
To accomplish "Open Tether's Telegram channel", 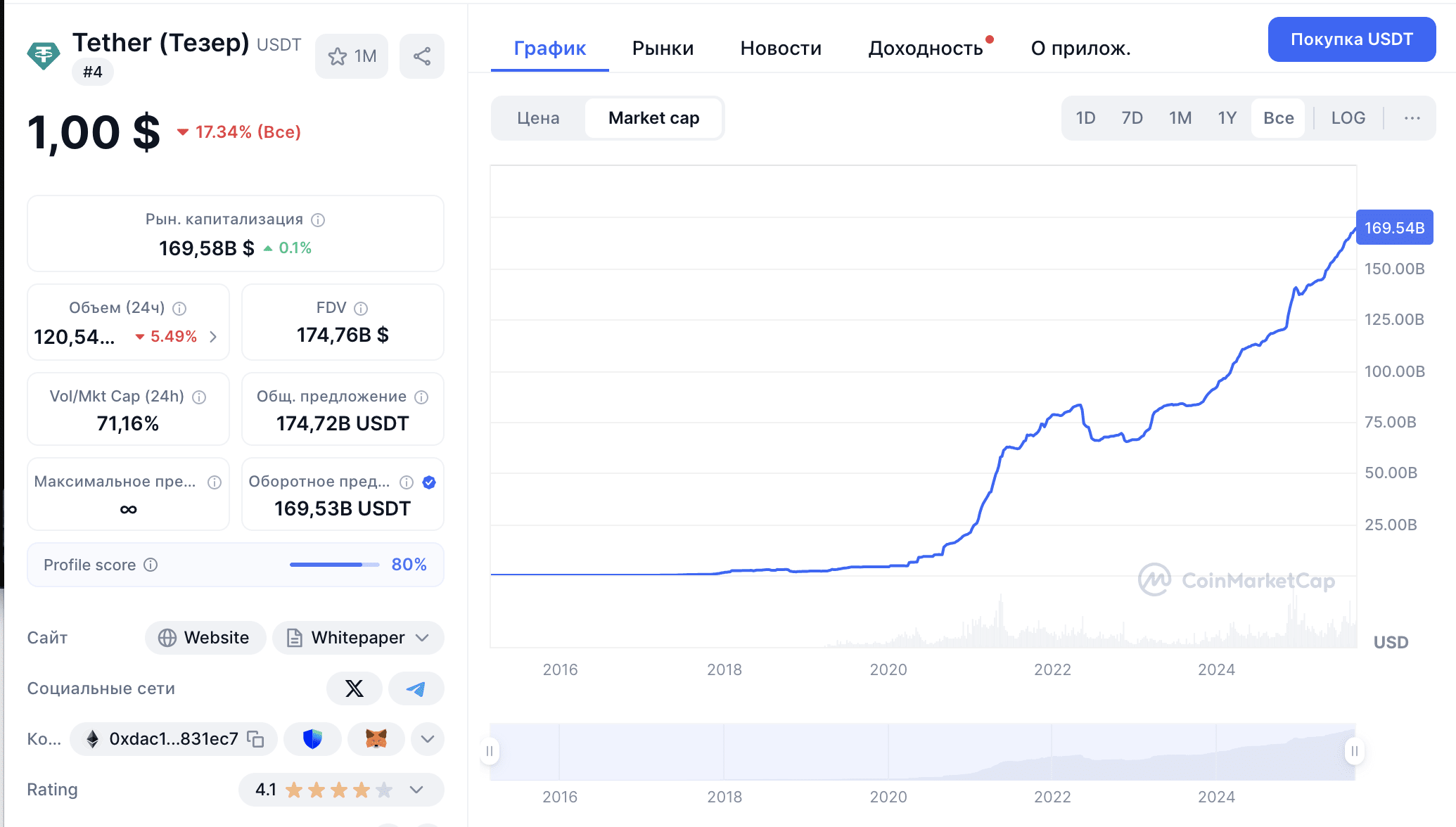I will pos(416,688).
